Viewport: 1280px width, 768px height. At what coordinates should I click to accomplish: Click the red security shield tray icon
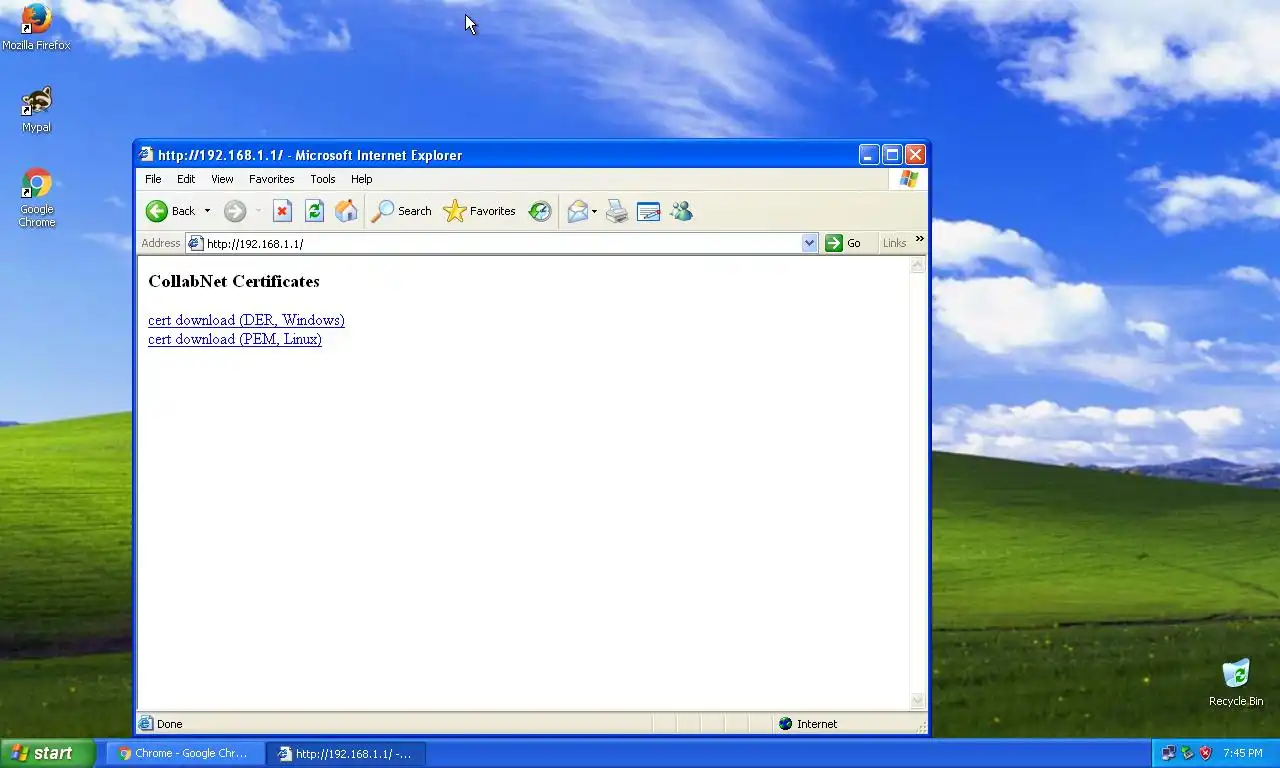tap(1206, 753)
